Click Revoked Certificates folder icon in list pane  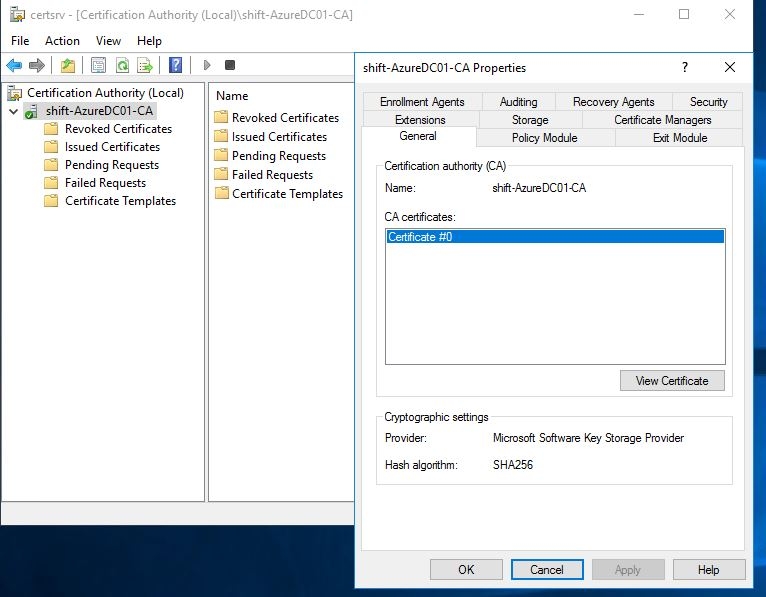[x=221, y=117]
